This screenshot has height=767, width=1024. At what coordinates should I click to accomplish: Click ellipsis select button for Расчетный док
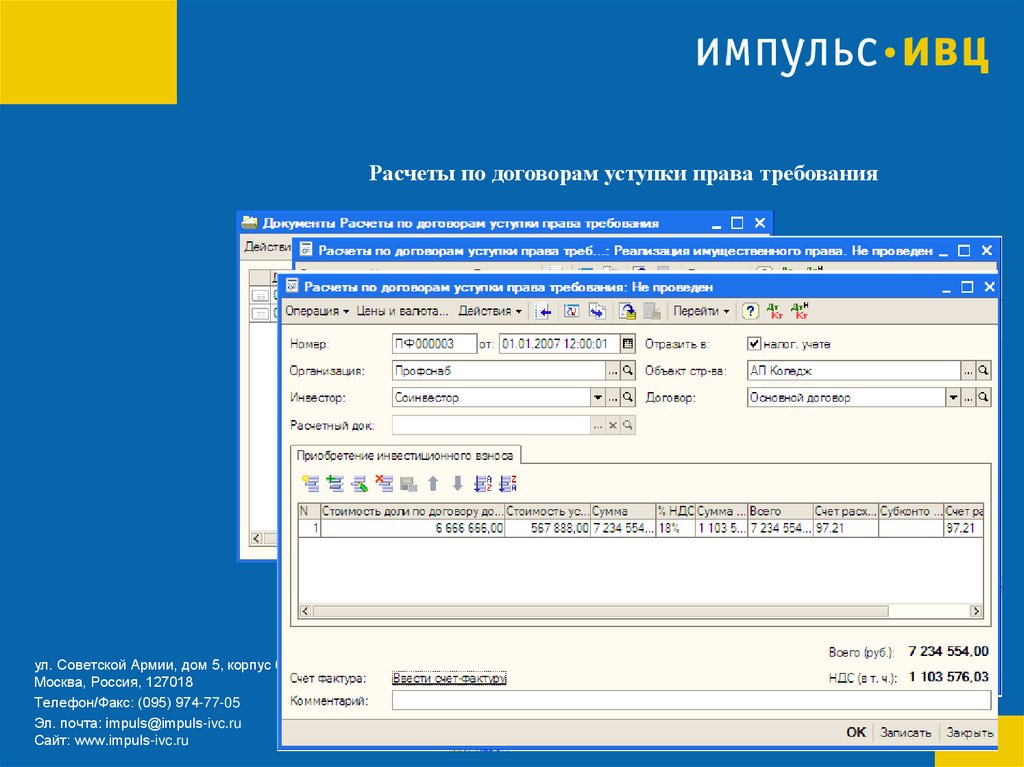point(598,425)
